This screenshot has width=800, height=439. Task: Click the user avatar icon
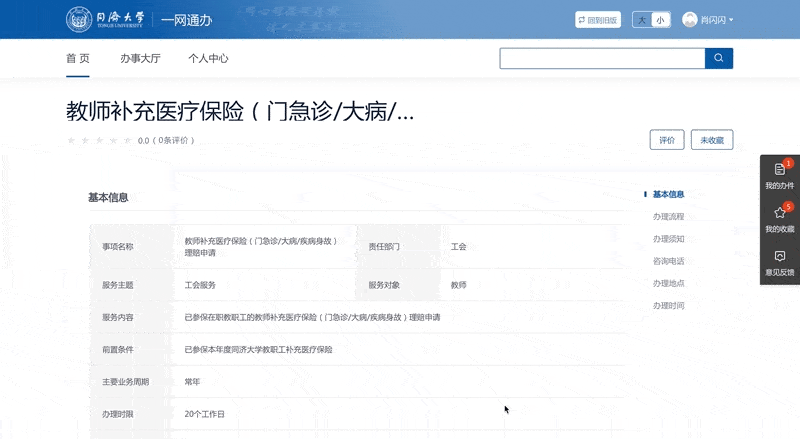click(690, 19)
